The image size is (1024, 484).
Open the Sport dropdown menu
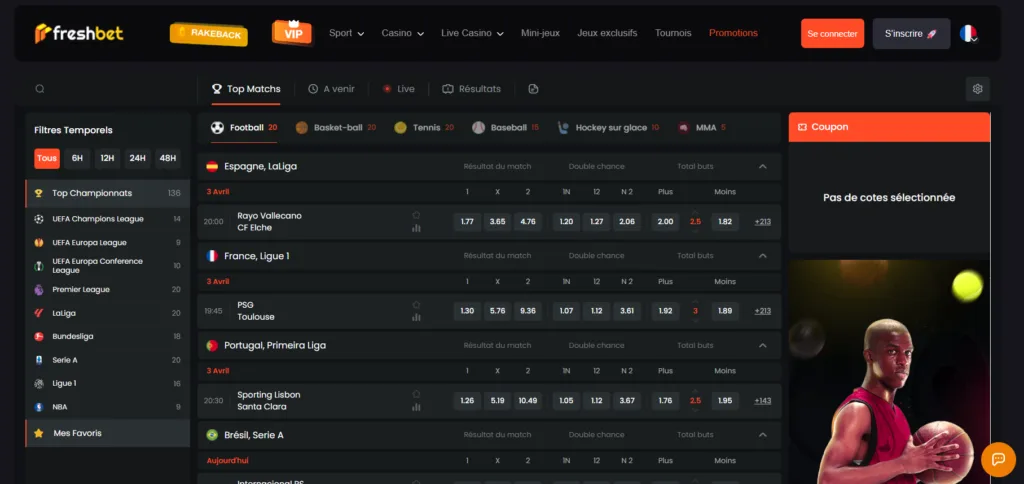(346, 33)
